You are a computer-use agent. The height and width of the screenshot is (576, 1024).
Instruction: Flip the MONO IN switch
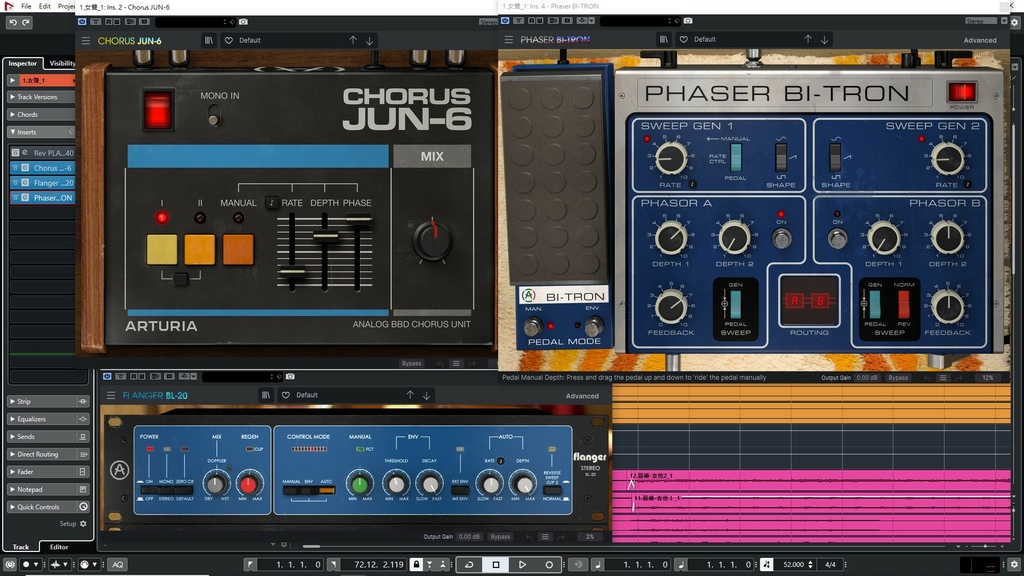pos(214,117)
